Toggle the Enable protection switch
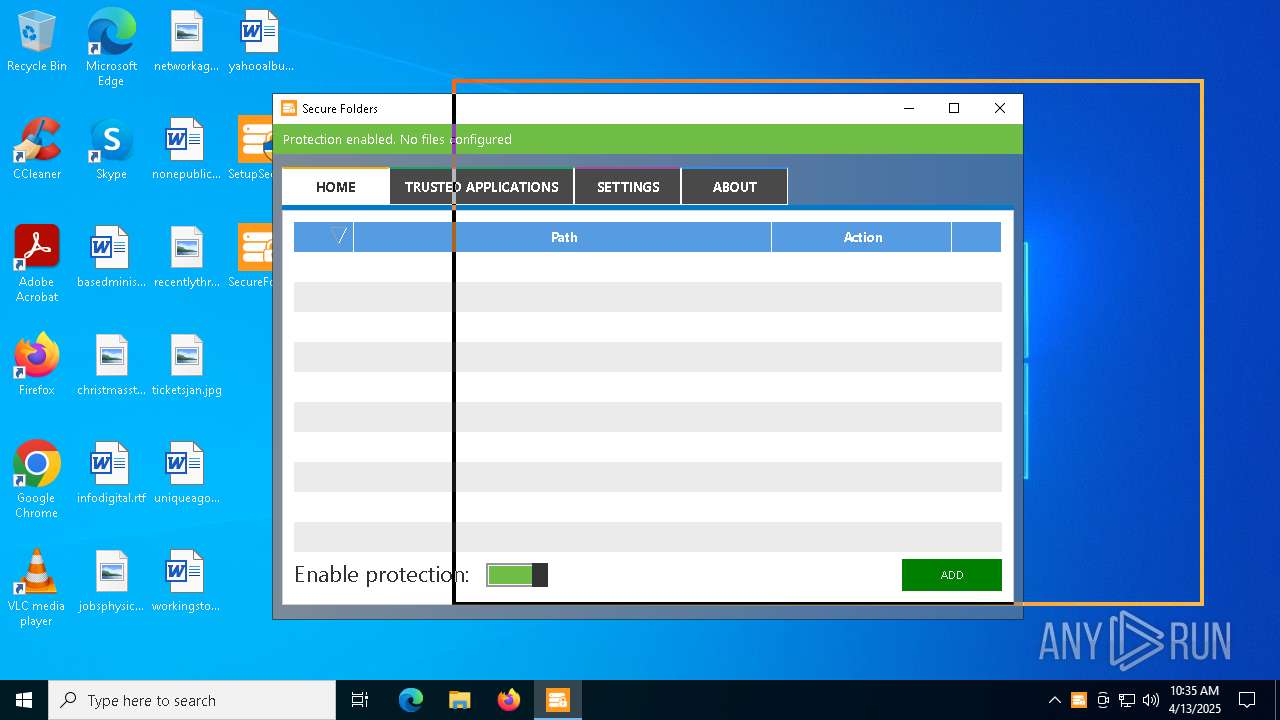 [517, 575]
